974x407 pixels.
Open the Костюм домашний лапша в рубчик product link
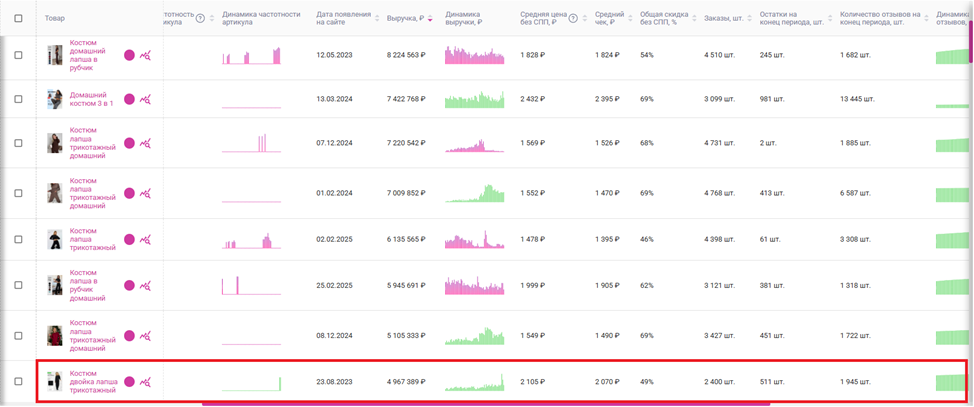(88, 55)
